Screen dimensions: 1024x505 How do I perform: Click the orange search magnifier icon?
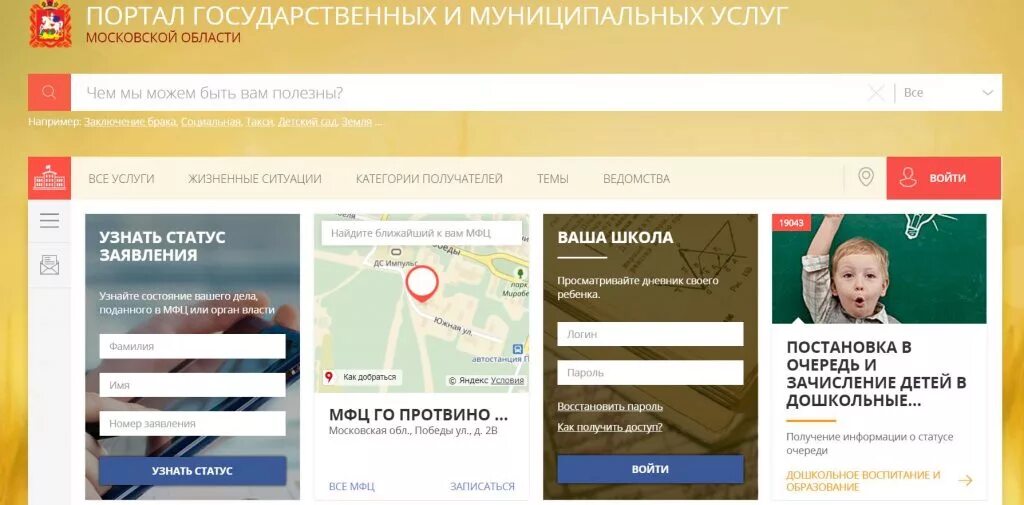tap(49, 92)
